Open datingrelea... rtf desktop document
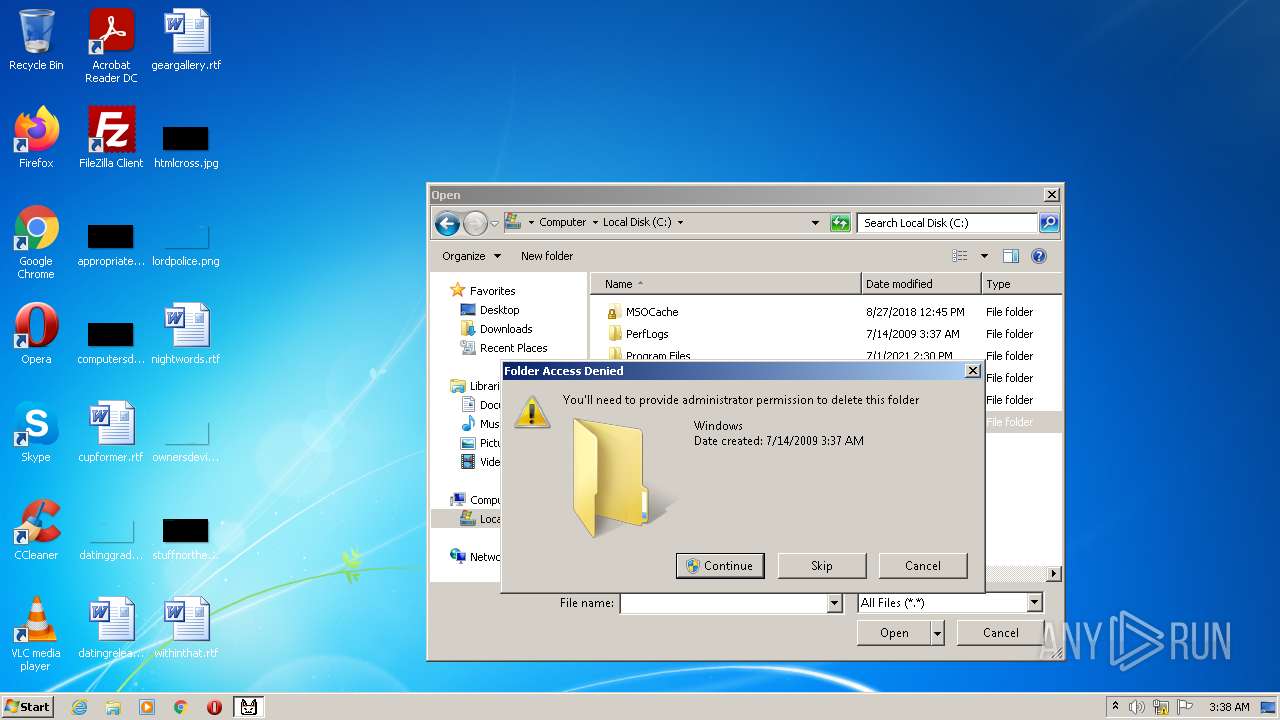 click(x=111, y=628)
